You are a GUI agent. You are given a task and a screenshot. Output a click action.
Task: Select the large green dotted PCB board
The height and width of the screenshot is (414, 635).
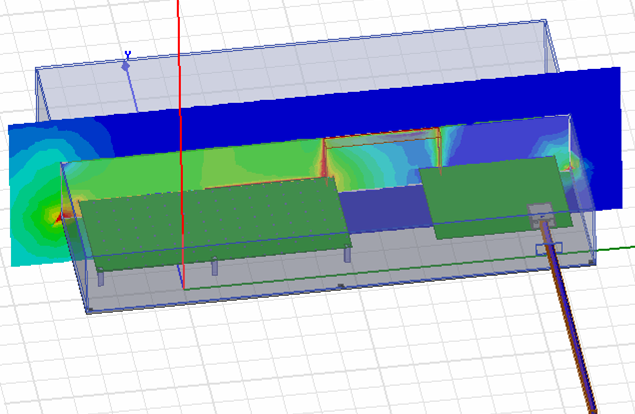point(215,223)
